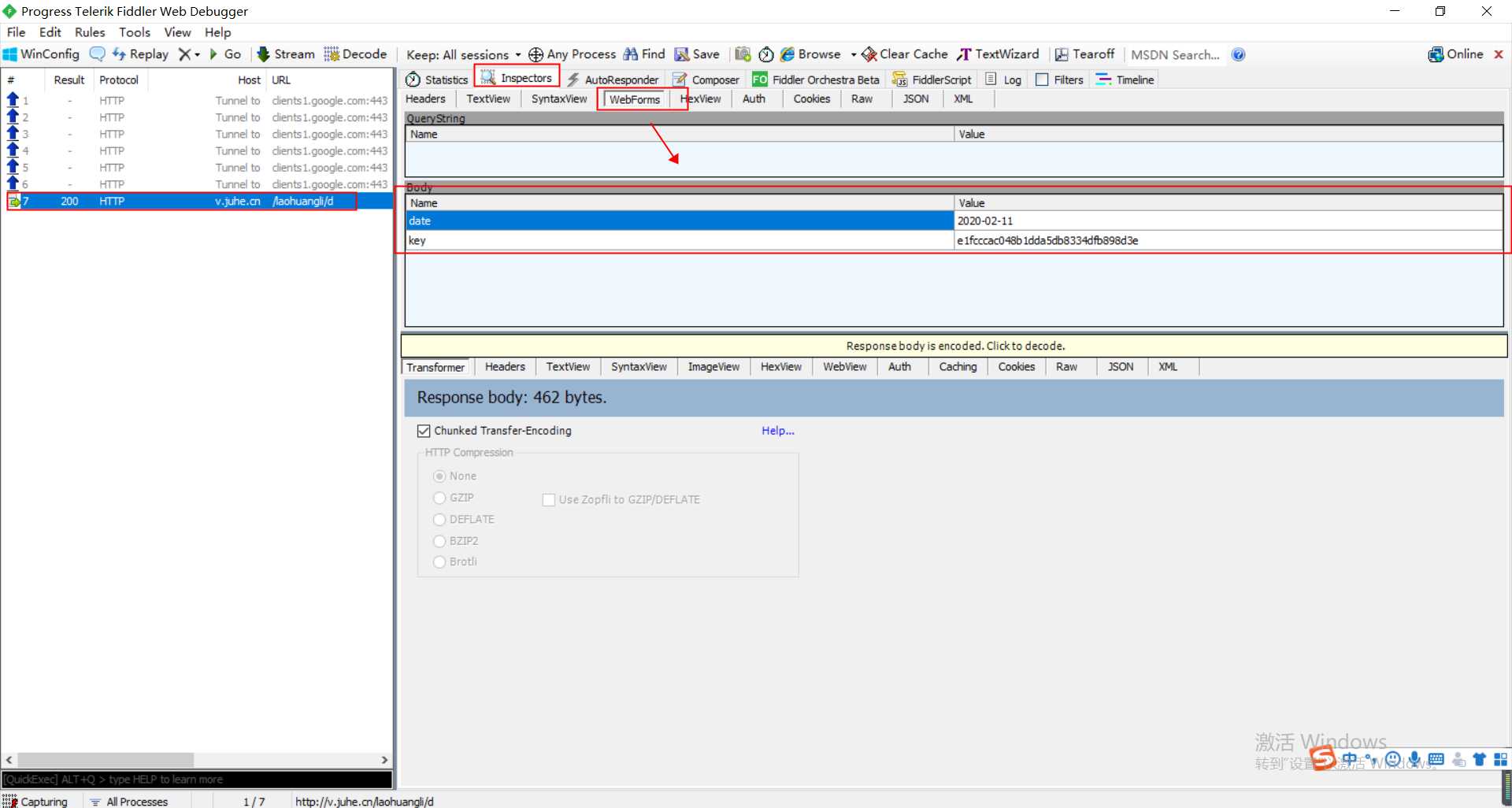Select None compression option
The height and width of the screenshot is (808, 1512).
439,476
